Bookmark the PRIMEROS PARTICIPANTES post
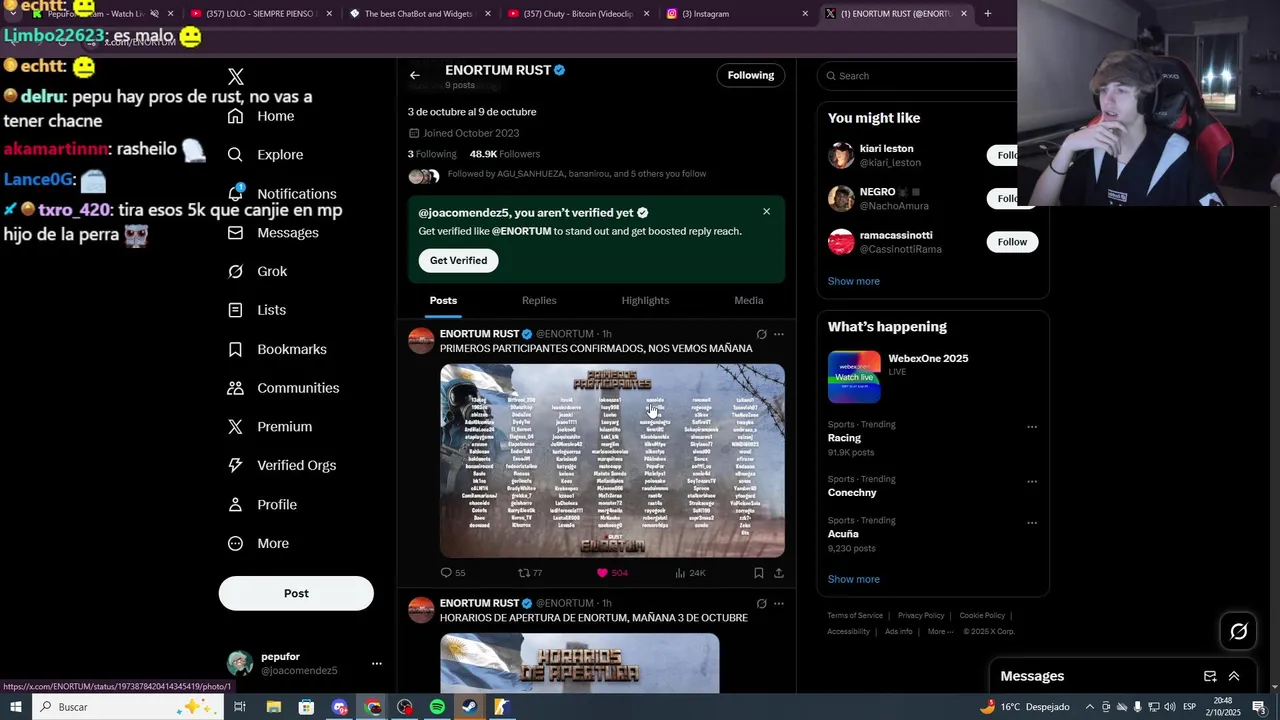The width and height of the screenshot is (1280, 720). pyautogui.click(x=759, y=573)
